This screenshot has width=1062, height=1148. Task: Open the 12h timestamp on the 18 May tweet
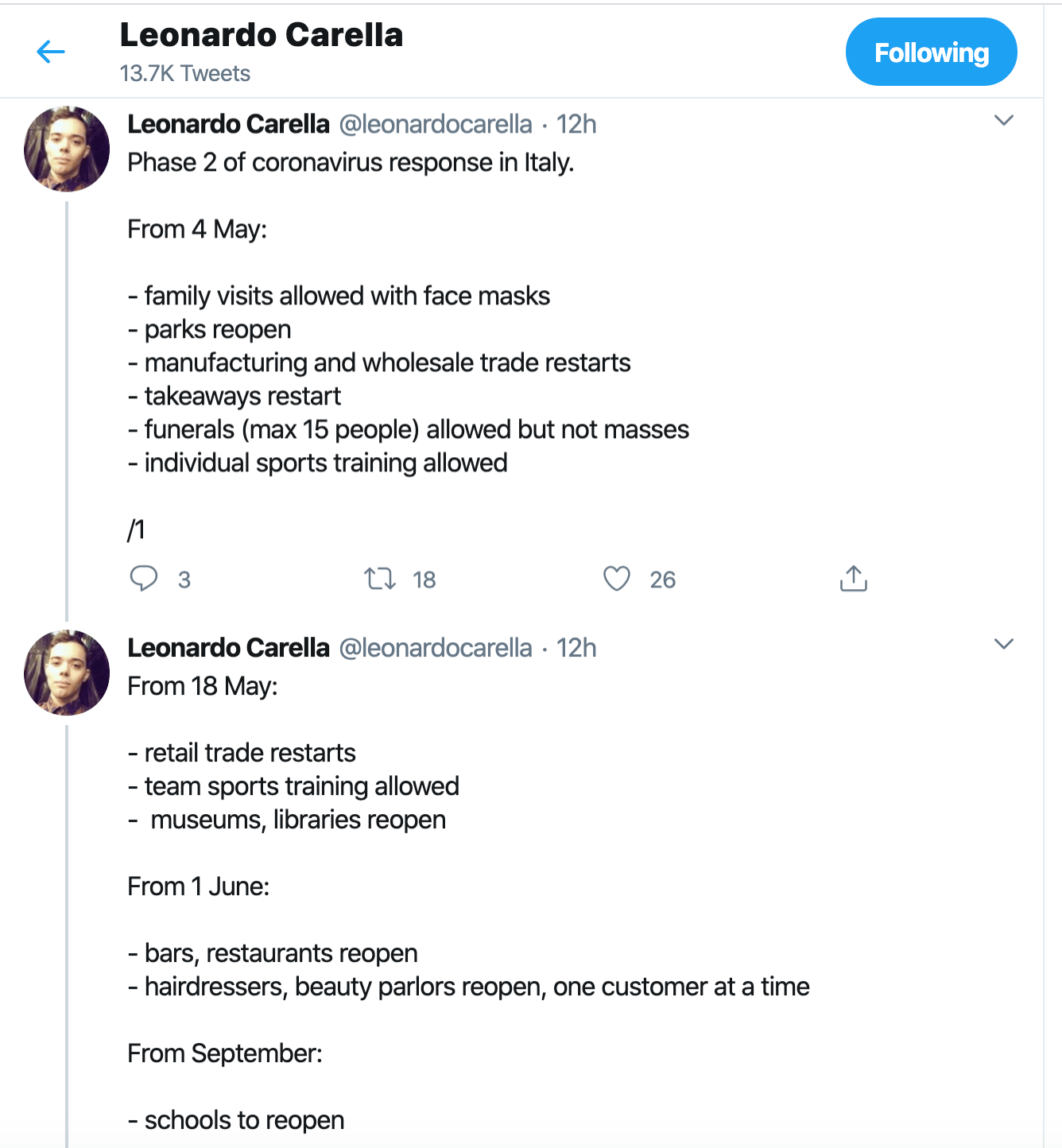coord(576,649)
